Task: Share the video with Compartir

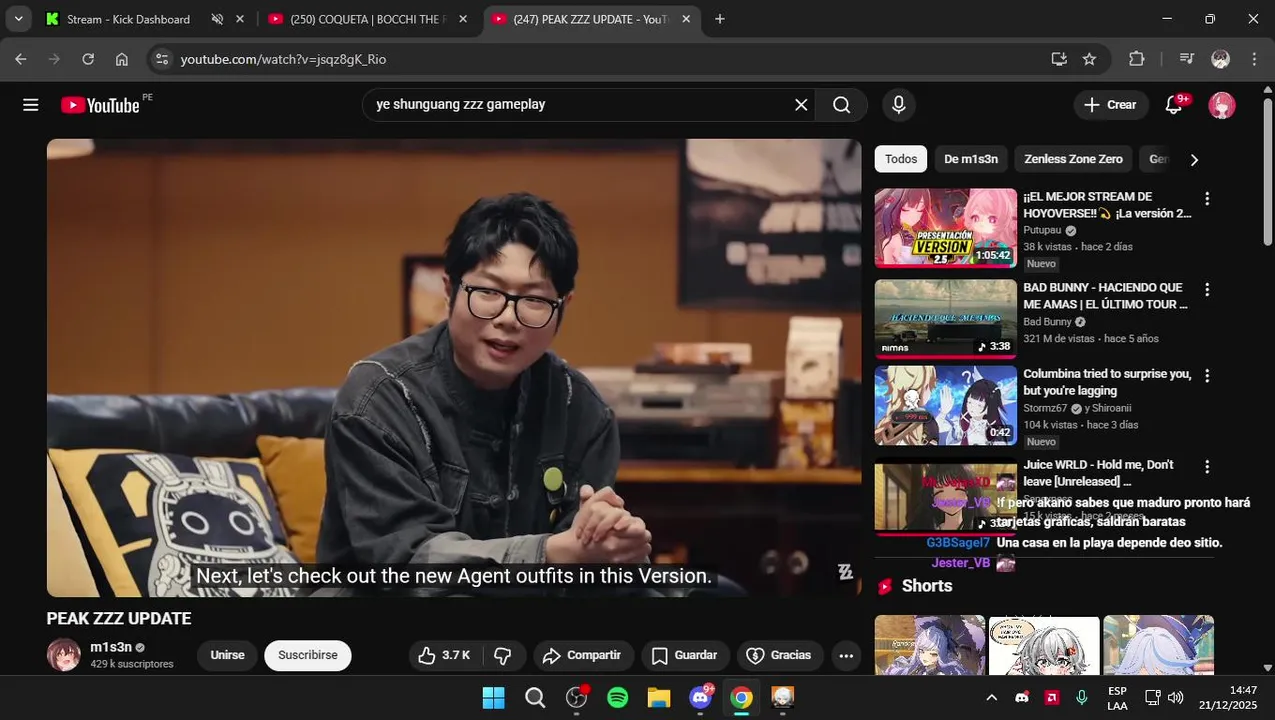Action: 581,655
